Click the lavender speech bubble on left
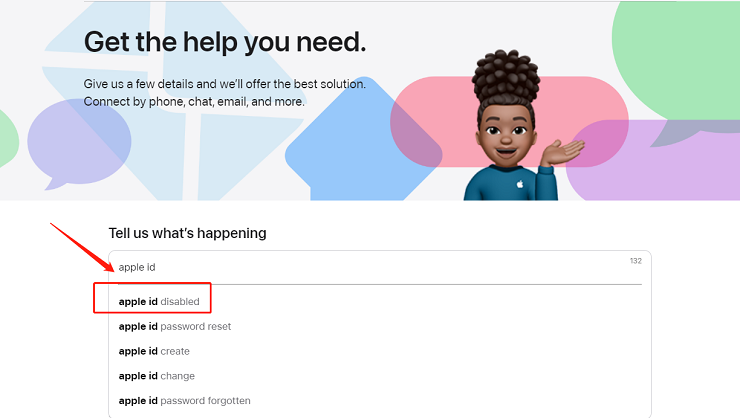 coord(78,142)
